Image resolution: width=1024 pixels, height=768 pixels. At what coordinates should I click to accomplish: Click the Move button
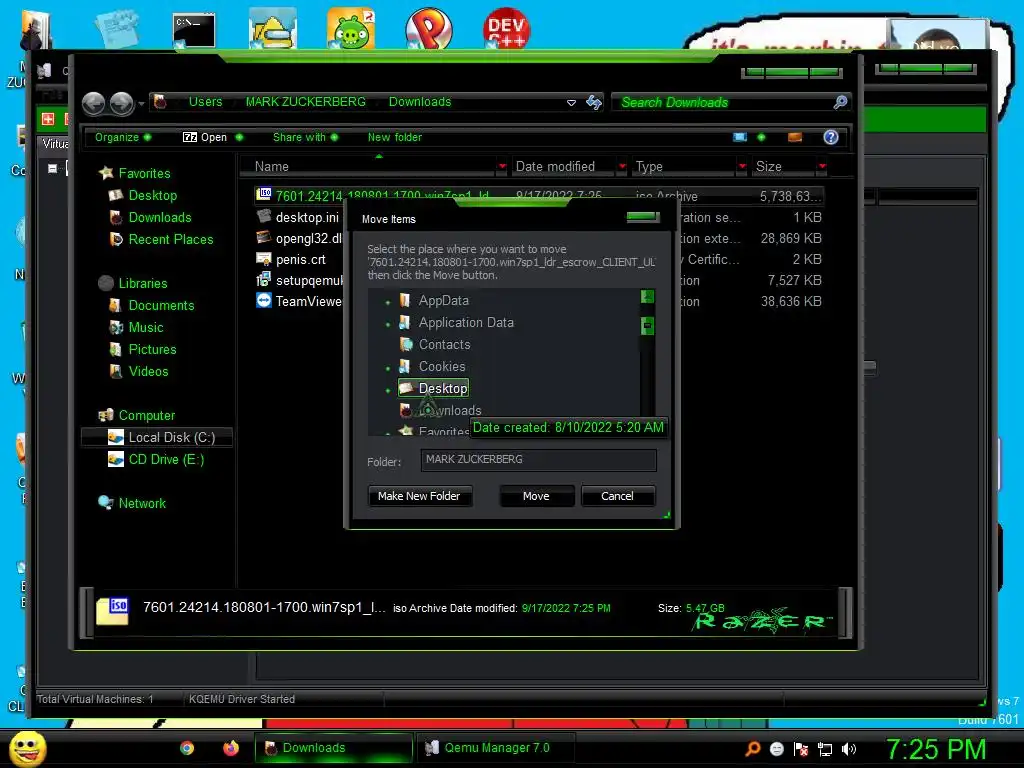click(x=536, y=496)
